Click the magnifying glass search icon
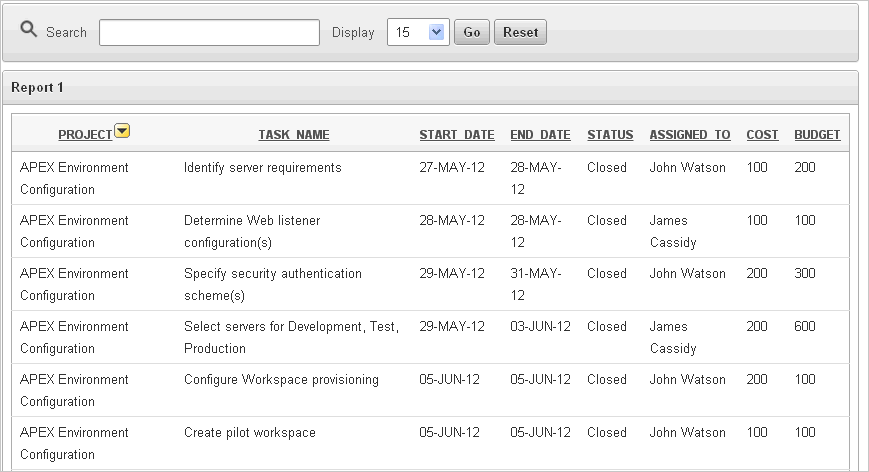 [x=29, y=29]
